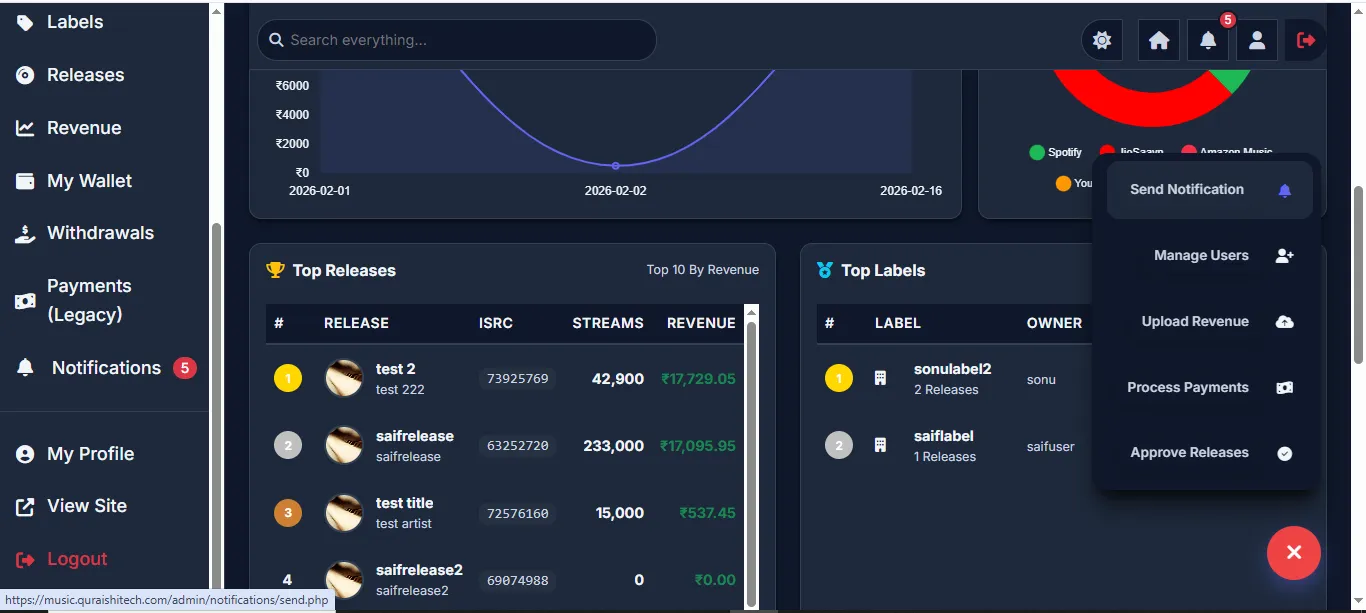The height and width of the screenshot is (613, 1366).
Task: Click the cash icon beside Process Payments
Action: tap(1285, 388)
